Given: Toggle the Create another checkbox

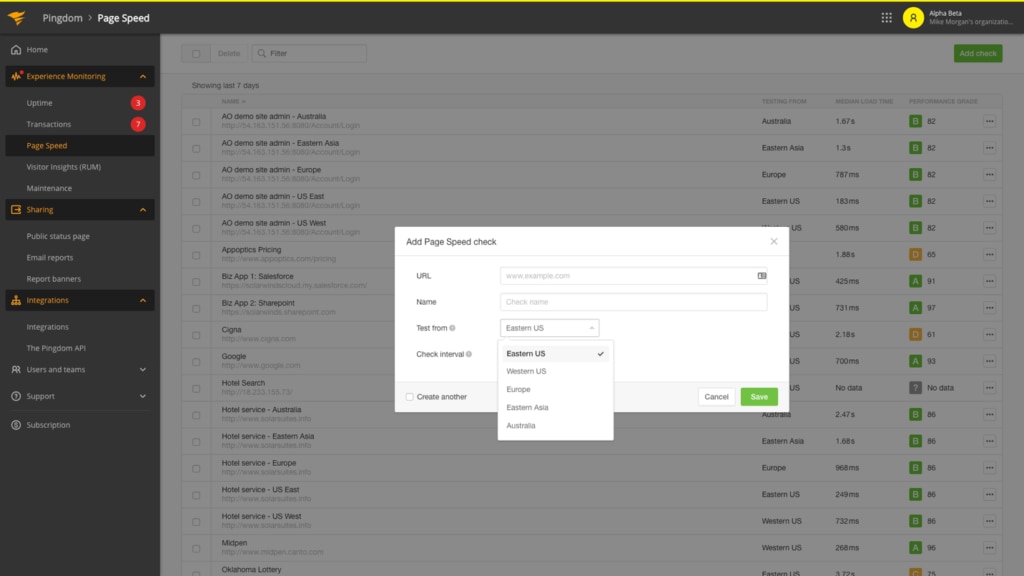Looking at the screenshot, I should [x=409, y=397].
